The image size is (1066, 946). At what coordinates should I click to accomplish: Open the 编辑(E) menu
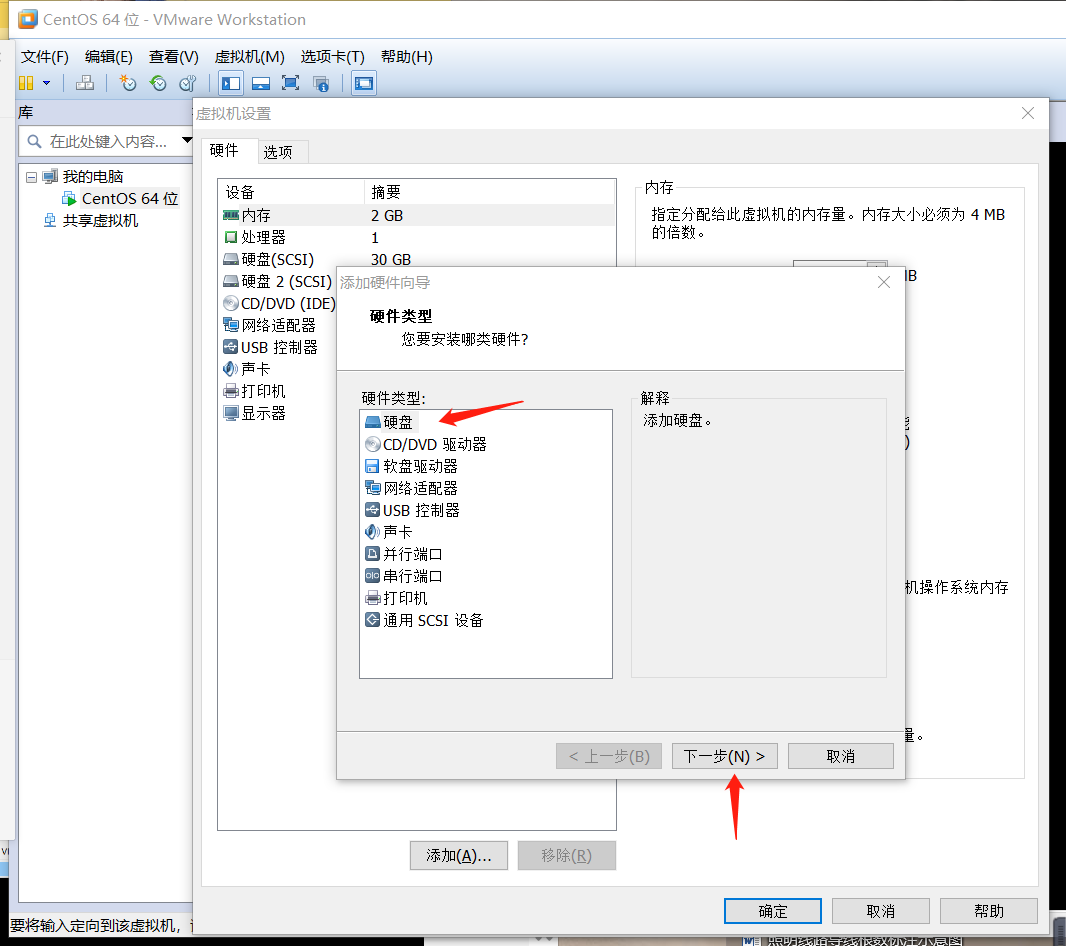pos(109,56)
